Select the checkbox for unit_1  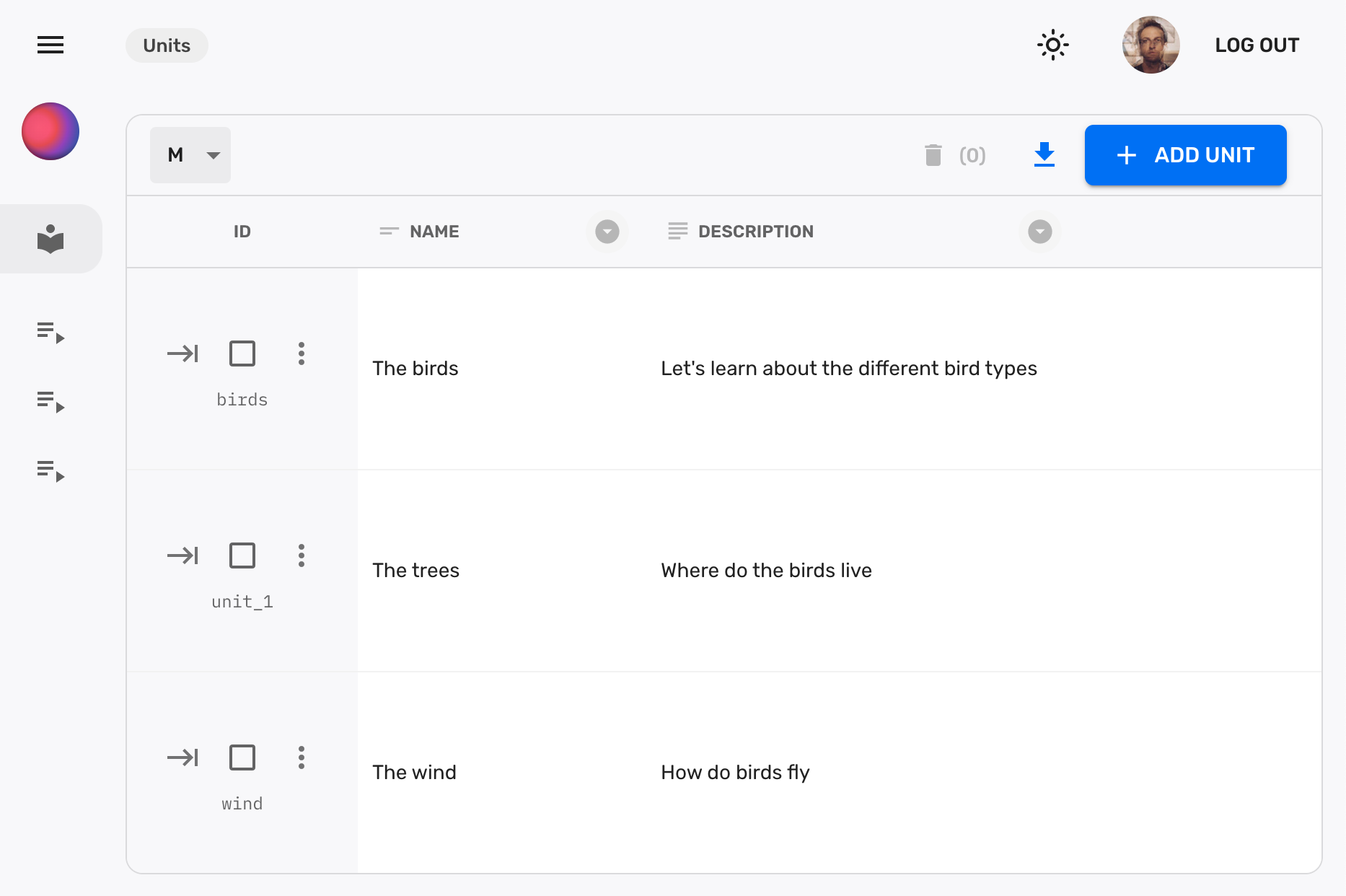pos(242,555)
